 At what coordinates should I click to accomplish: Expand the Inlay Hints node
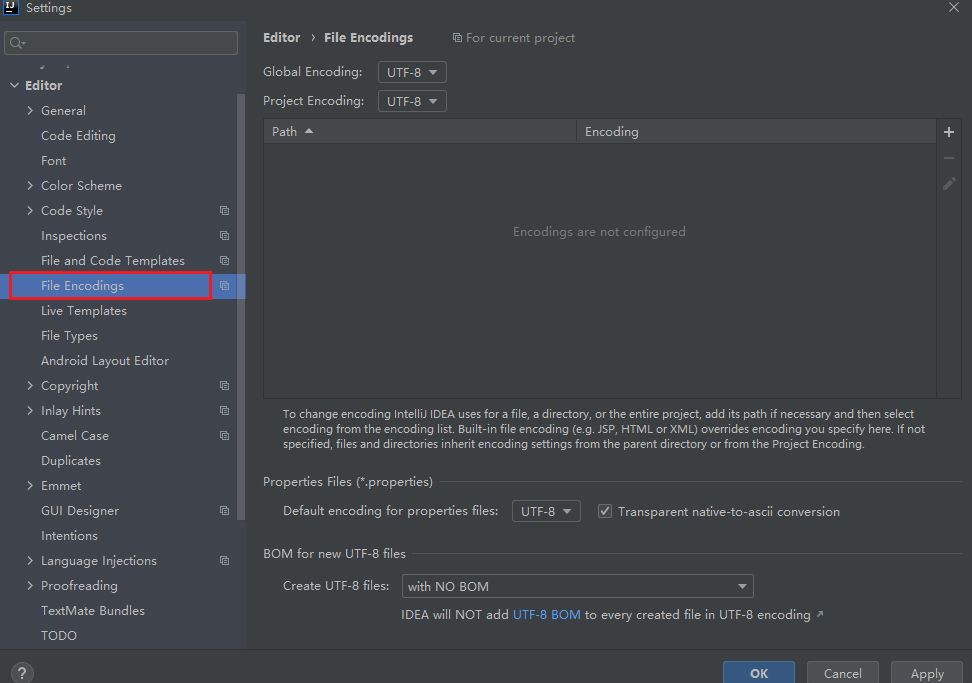coord(30,411)
